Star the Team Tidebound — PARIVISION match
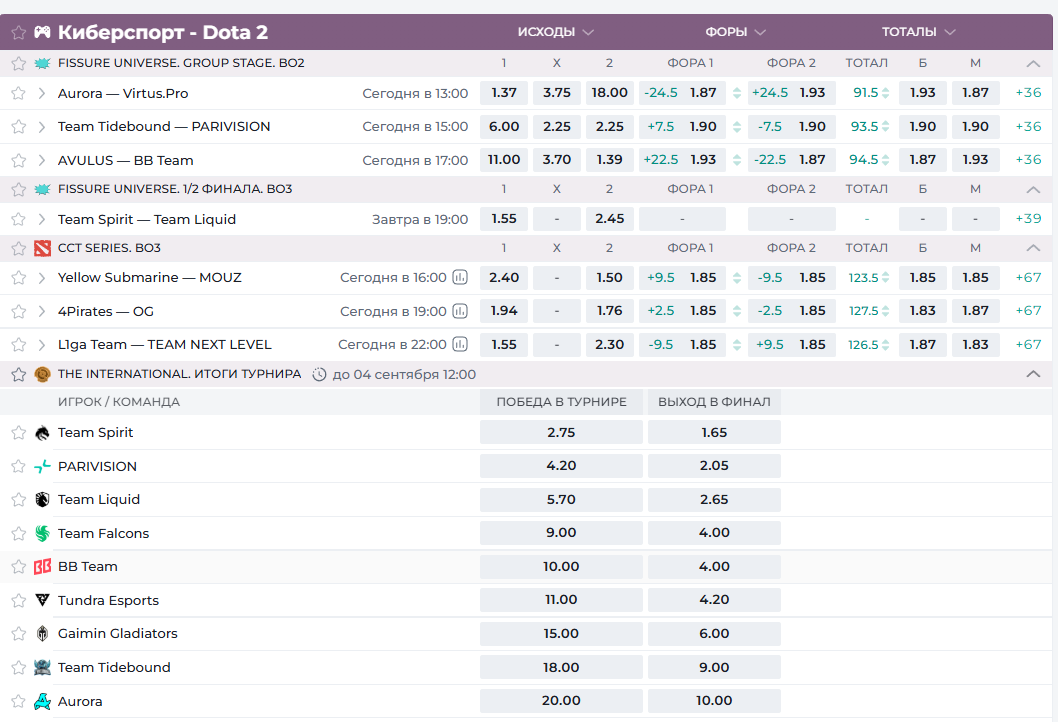The width and height of the screenshot is (1058, 722). tap(19, 127)
